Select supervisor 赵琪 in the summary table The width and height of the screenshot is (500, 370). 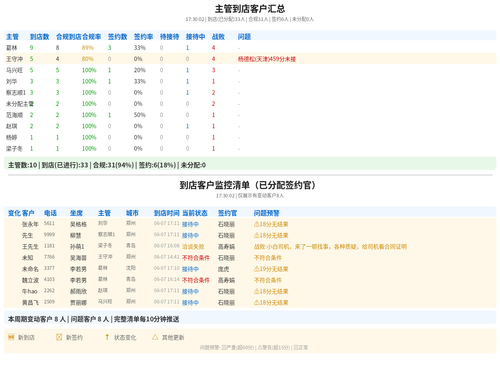[11, 126]
